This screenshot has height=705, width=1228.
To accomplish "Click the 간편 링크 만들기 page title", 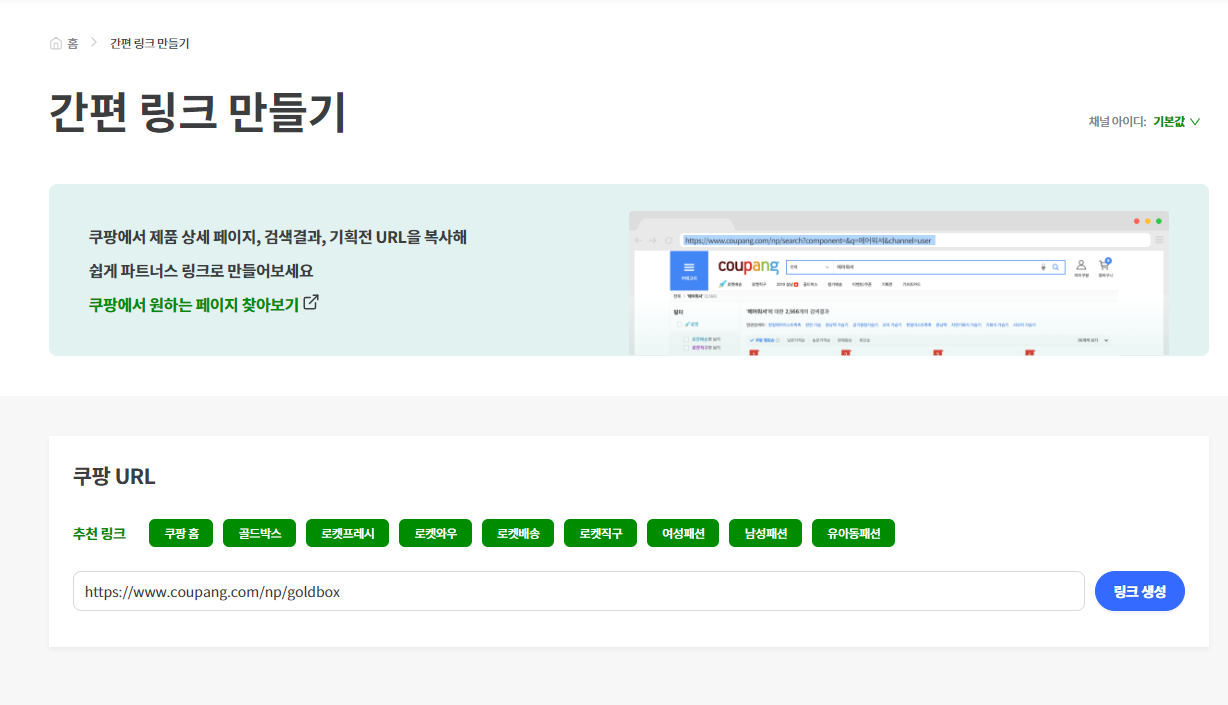I will 198,113.
